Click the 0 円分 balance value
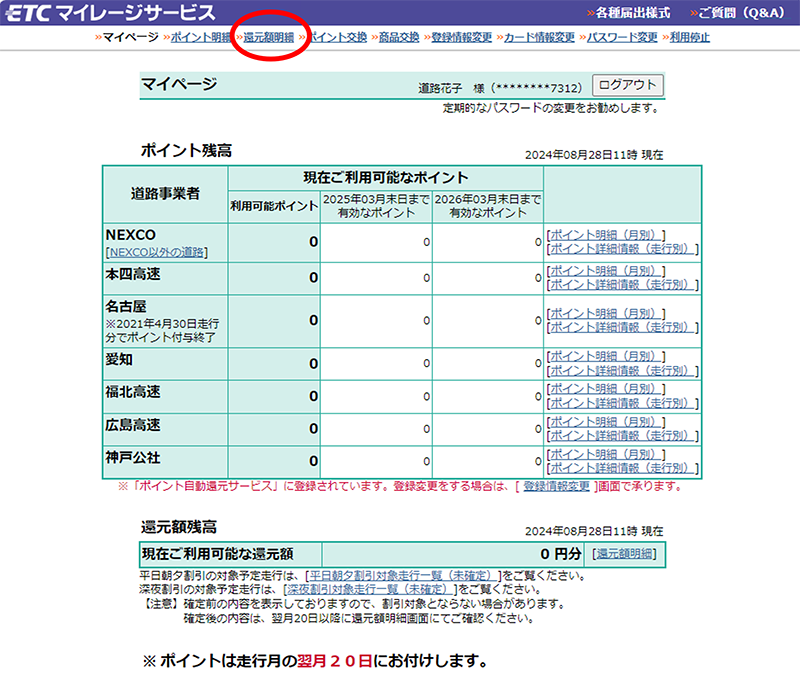 tap(560, 554)
